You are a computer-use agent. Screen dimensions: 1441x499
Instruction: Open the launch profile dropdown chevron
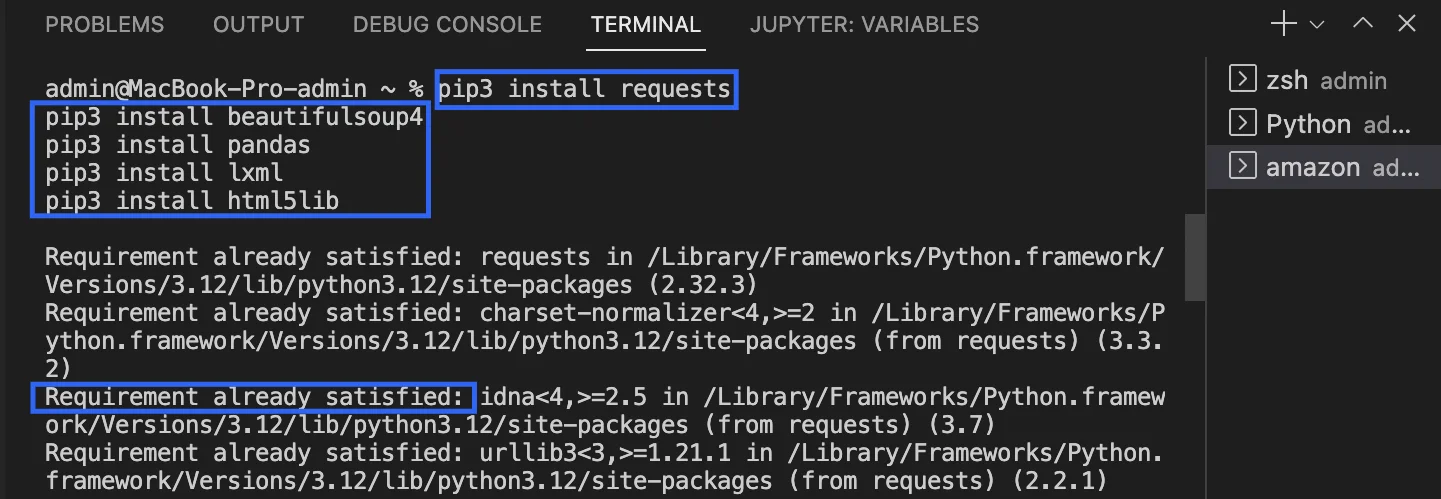click(x=1317, y=25)
